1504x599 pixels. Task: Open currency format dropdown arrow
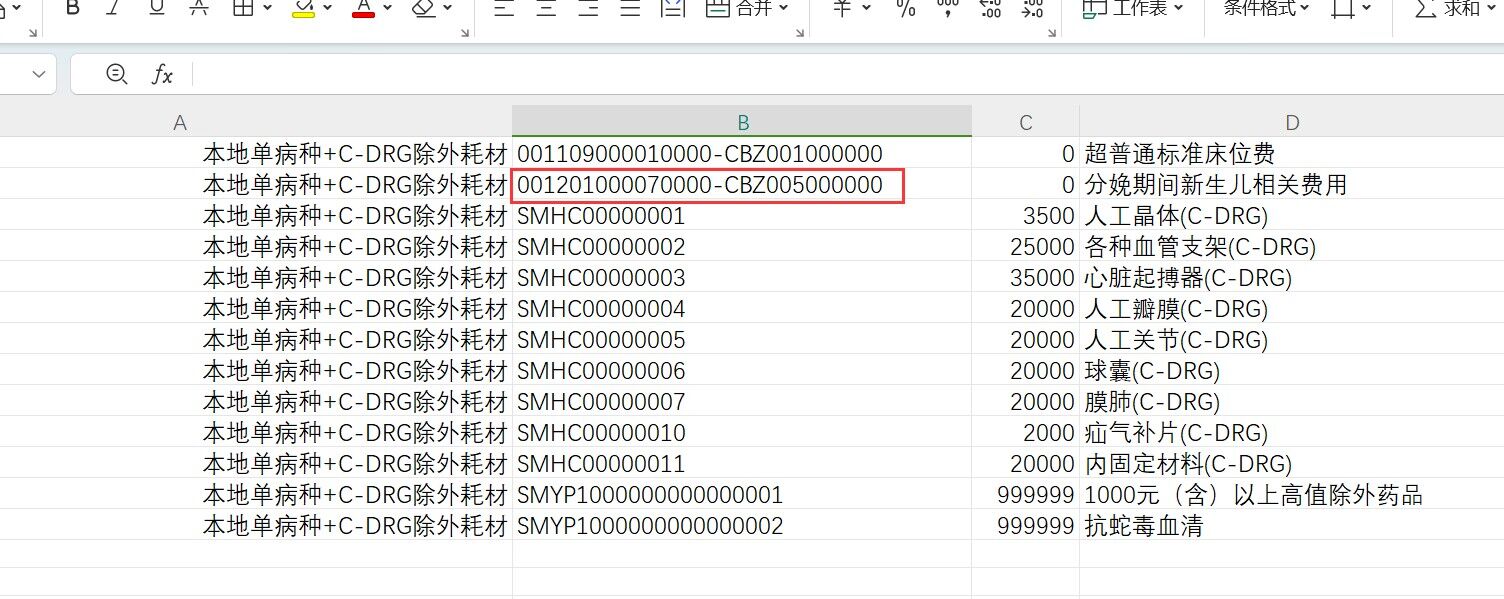tap(866, 8)
